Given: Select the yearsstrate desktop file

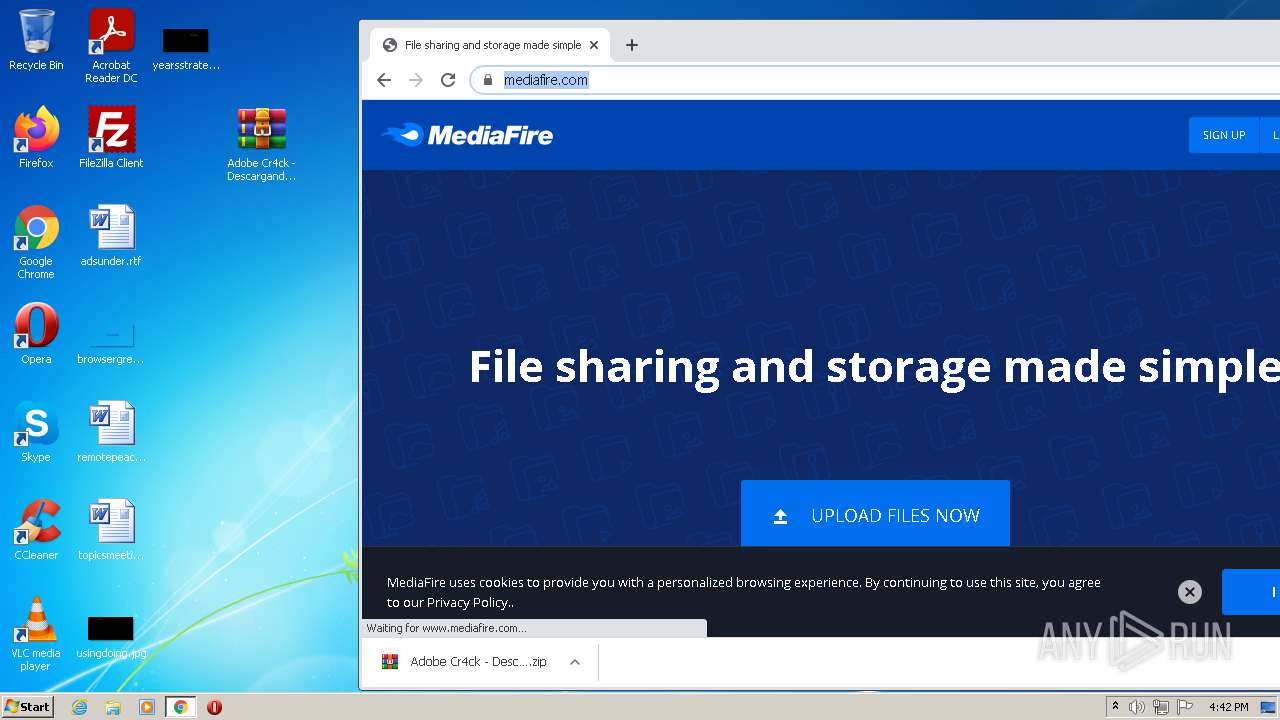Looking at the screenshot, I should (x=186, y=48).
